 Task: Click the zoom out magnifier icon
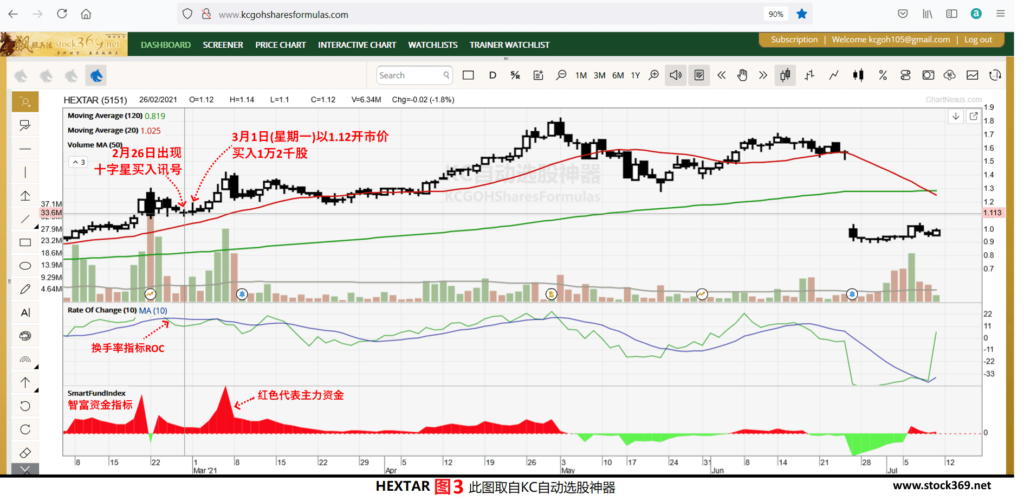point(560,75)
